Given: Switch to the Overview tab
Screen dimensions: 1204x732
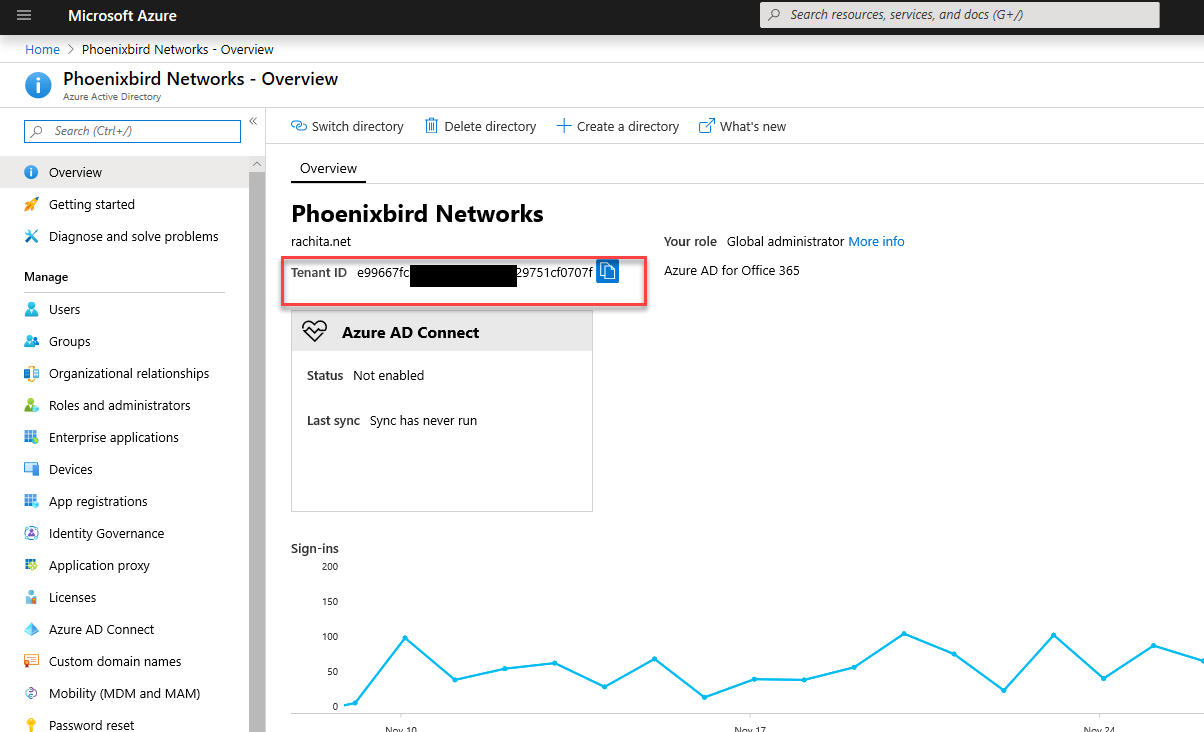Looking at the screenshot, I should 328,168.
